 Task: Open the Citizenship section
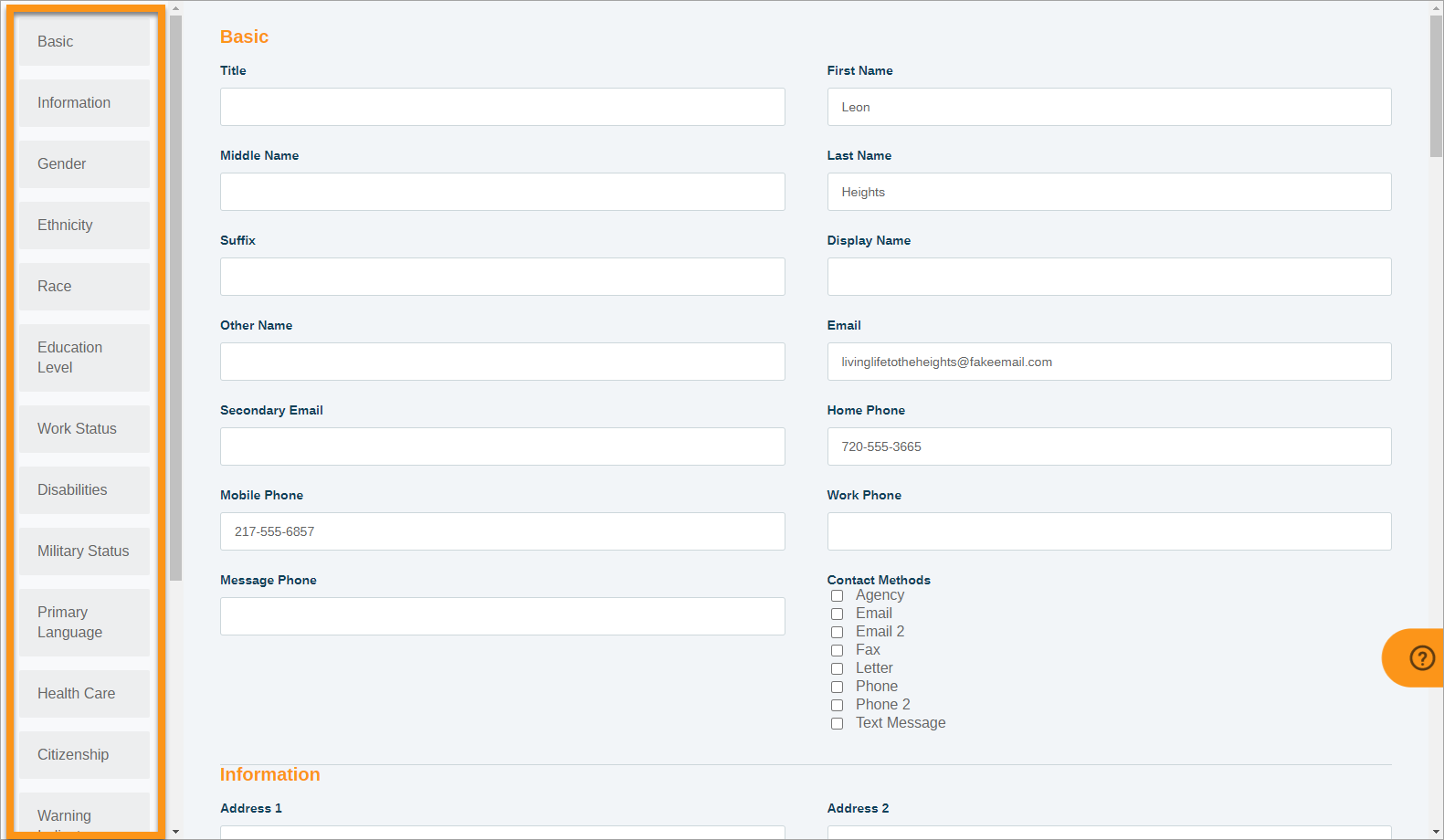click(84, 755)
